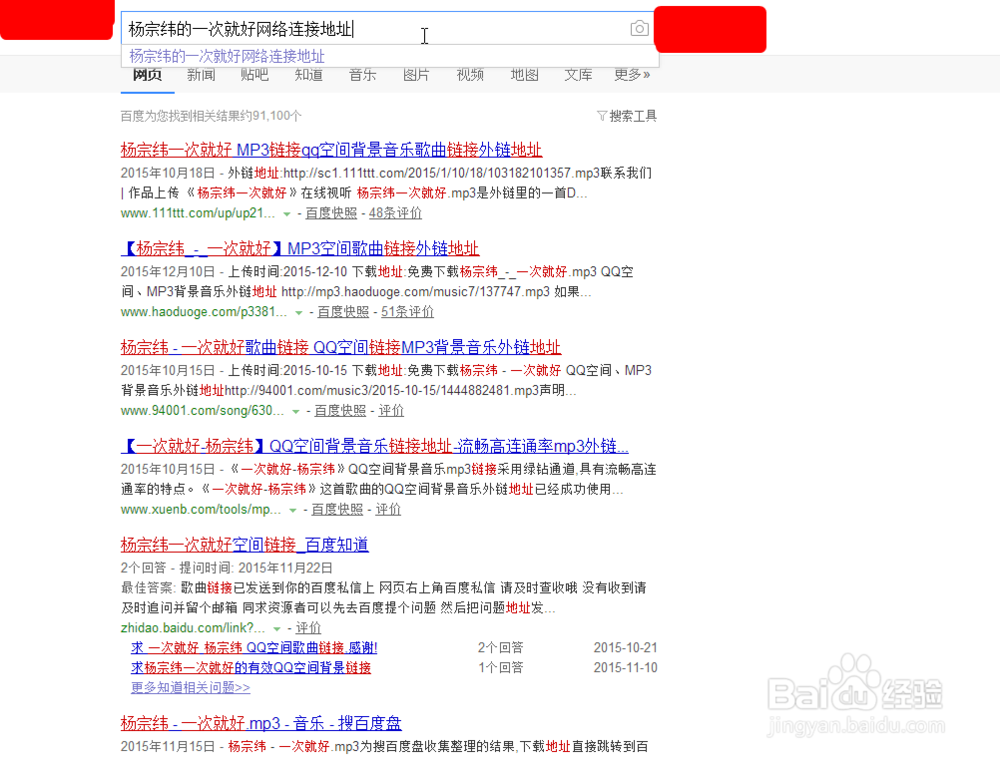Expand dropdown arrow beside www.94001.com URL

[296, 412]
